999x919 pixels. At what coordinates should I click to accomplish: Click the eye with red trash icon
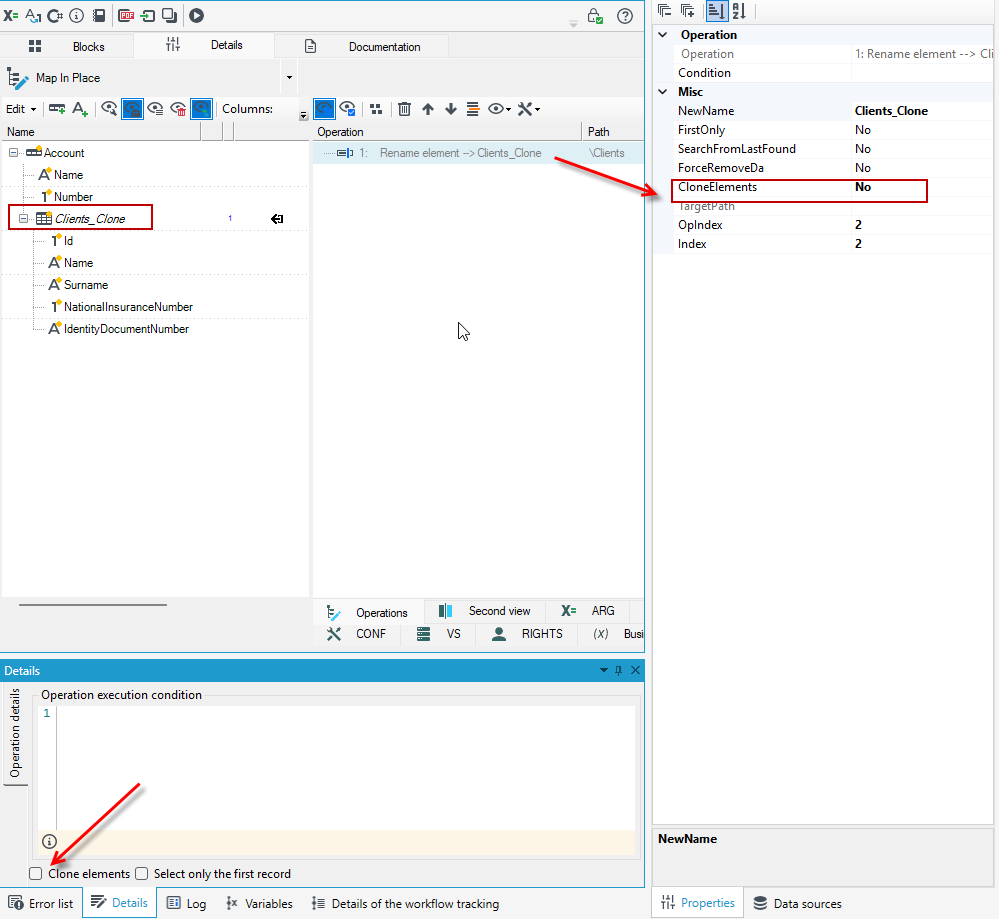178,109
